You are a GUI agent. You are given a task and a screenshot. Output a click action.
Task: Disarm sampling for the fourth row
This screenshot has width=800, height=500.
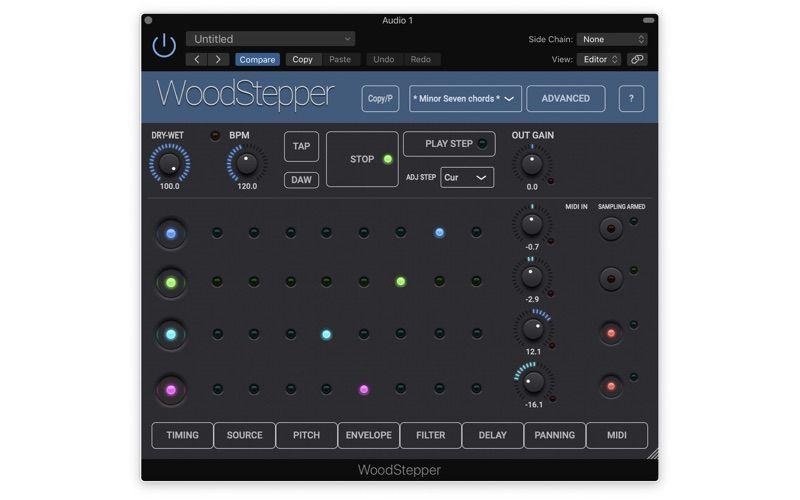(x=611, y=386)
